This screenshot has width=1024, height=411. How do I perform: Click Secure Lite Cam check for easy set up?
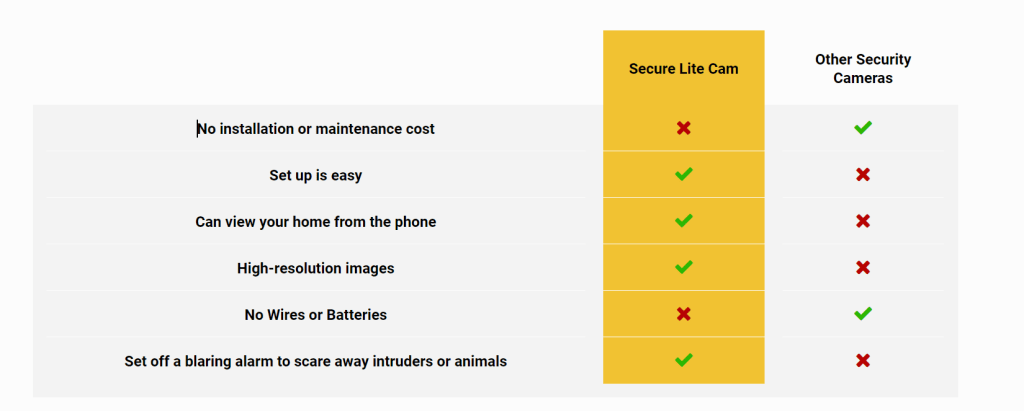coord(684,174)
